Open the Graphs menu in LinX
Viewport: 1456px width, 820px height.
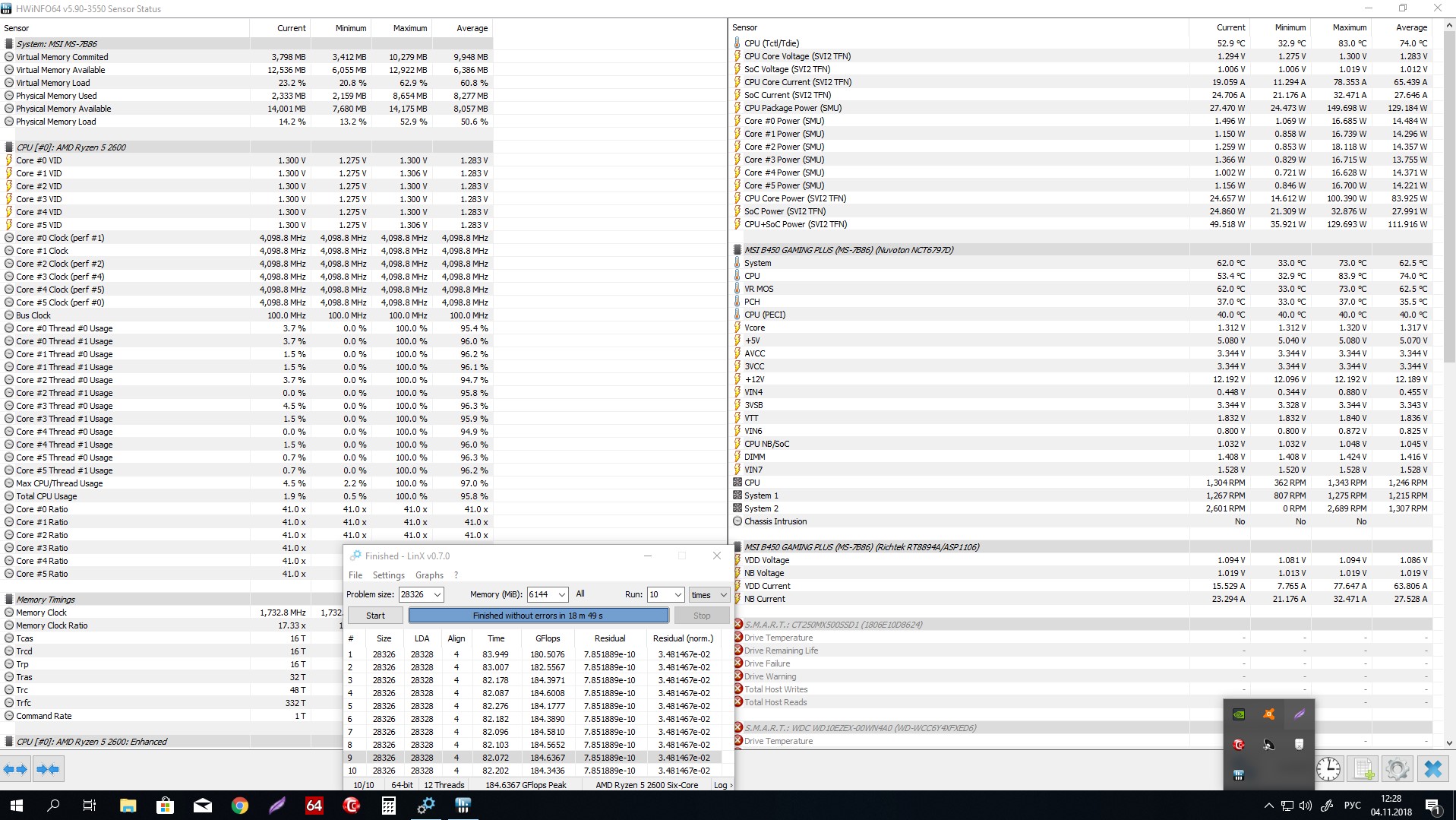pos(429,575)
